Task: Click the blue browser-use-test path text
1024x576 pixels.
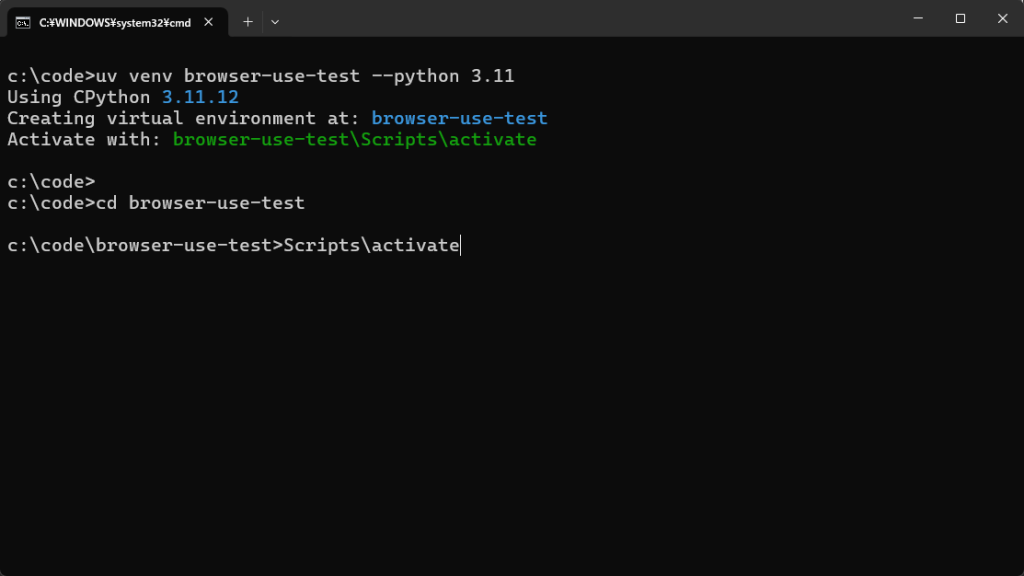Action: 459,118
